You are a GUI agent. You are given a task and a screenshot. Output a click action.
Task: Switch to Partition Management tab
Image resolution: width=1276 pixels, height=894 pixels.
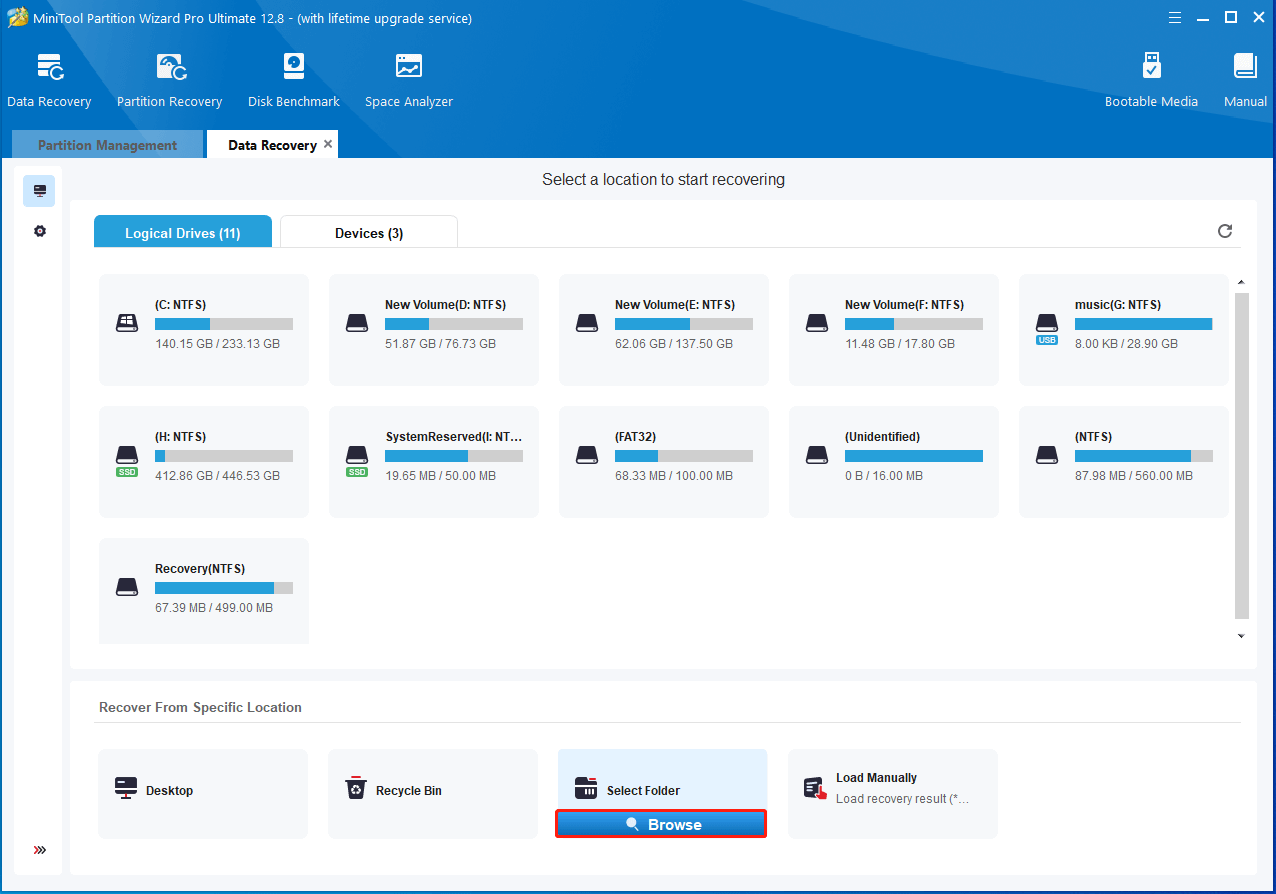coord(107,145)
